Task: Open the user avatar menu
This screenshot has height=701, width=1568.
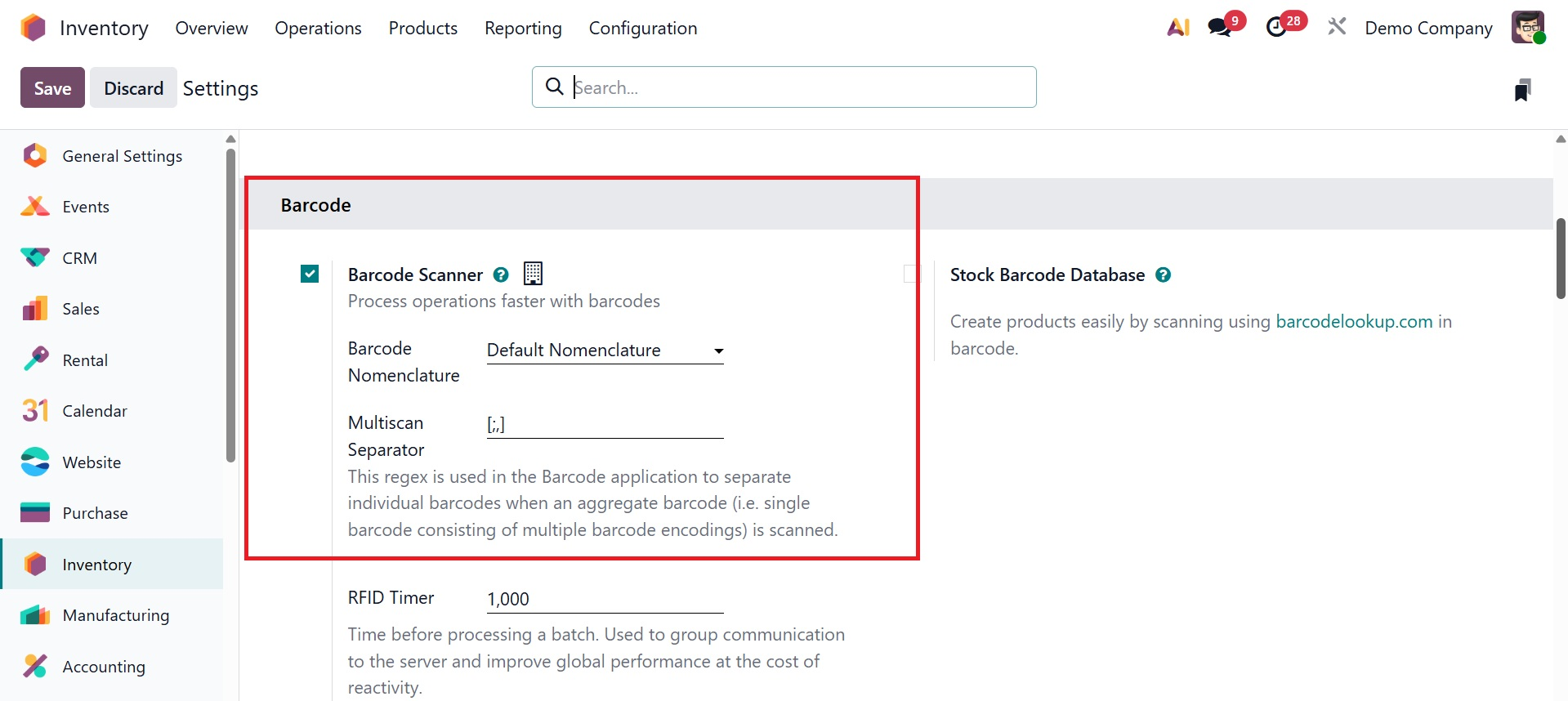Action: pos(1527,28)
